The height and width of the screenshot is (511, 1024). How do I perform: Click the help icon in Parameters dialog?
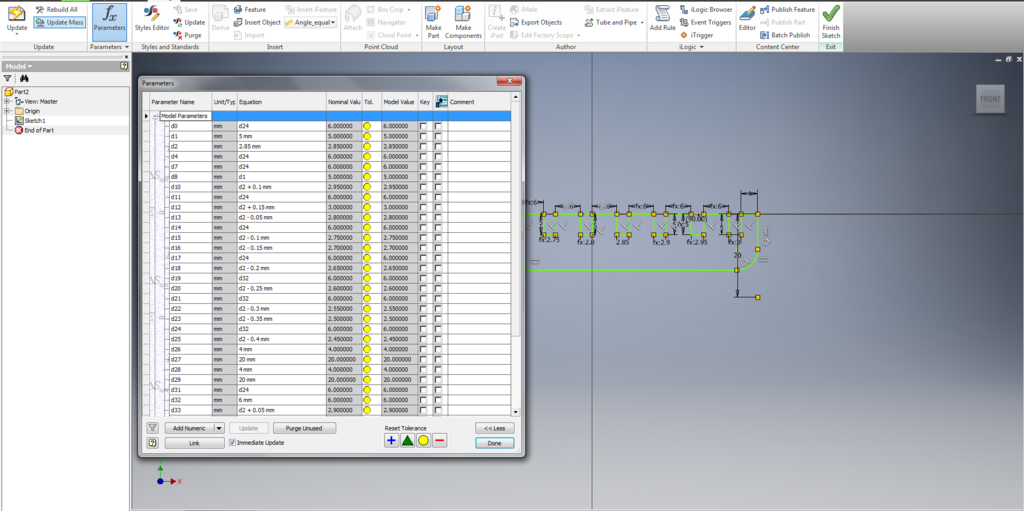point(152,443)
